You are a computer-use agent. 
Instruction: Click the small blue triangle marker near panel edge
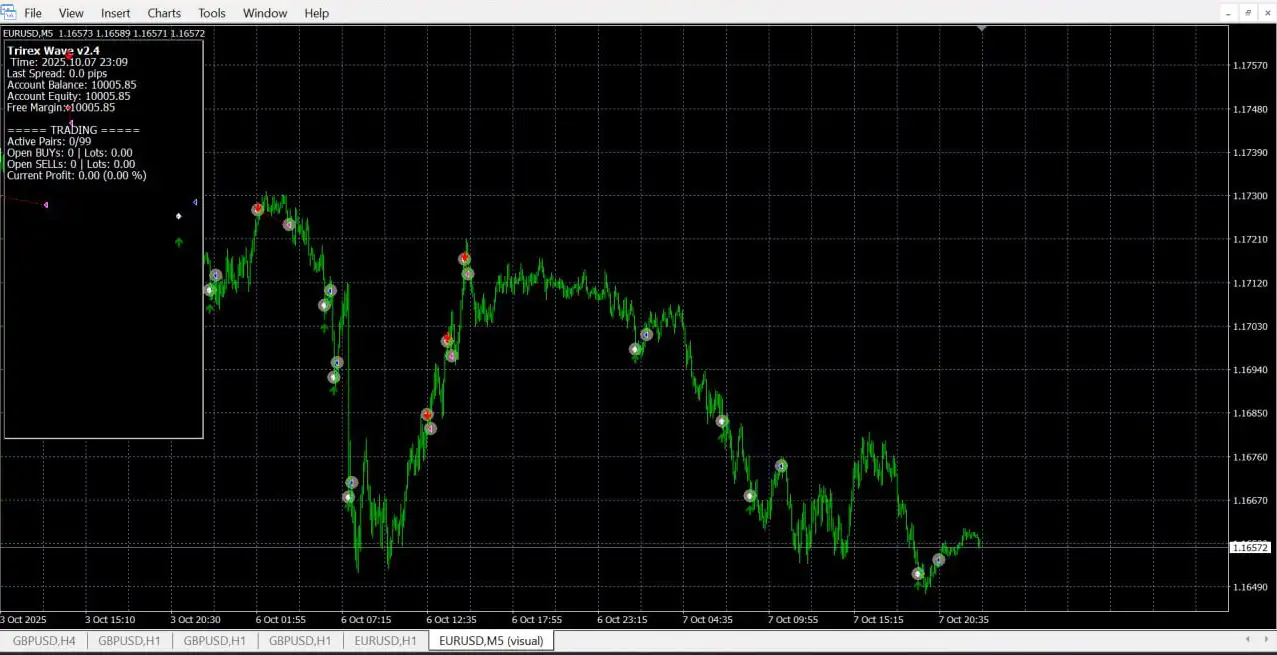[x=195, y=202]
